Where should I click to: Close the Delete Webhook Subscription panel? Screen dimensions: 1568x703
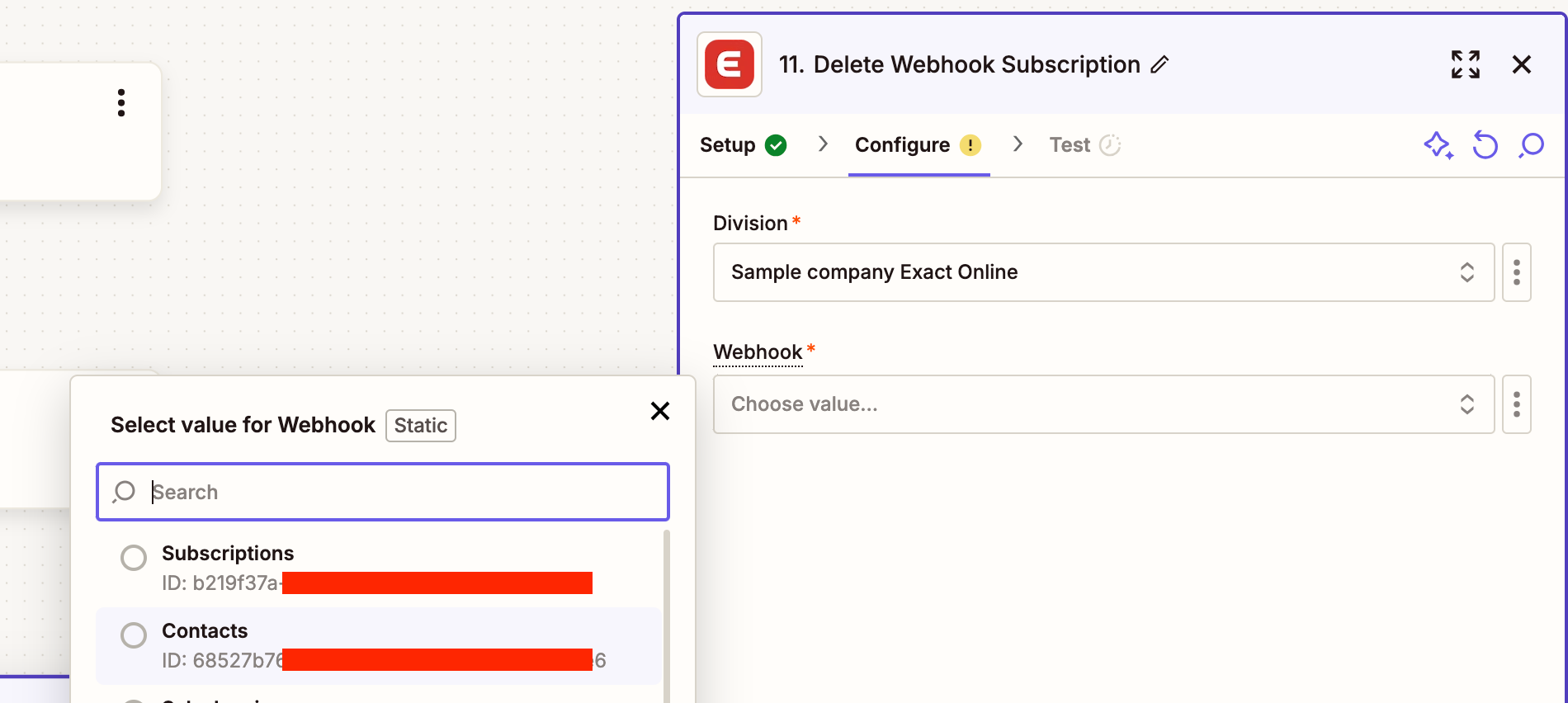1522,64
